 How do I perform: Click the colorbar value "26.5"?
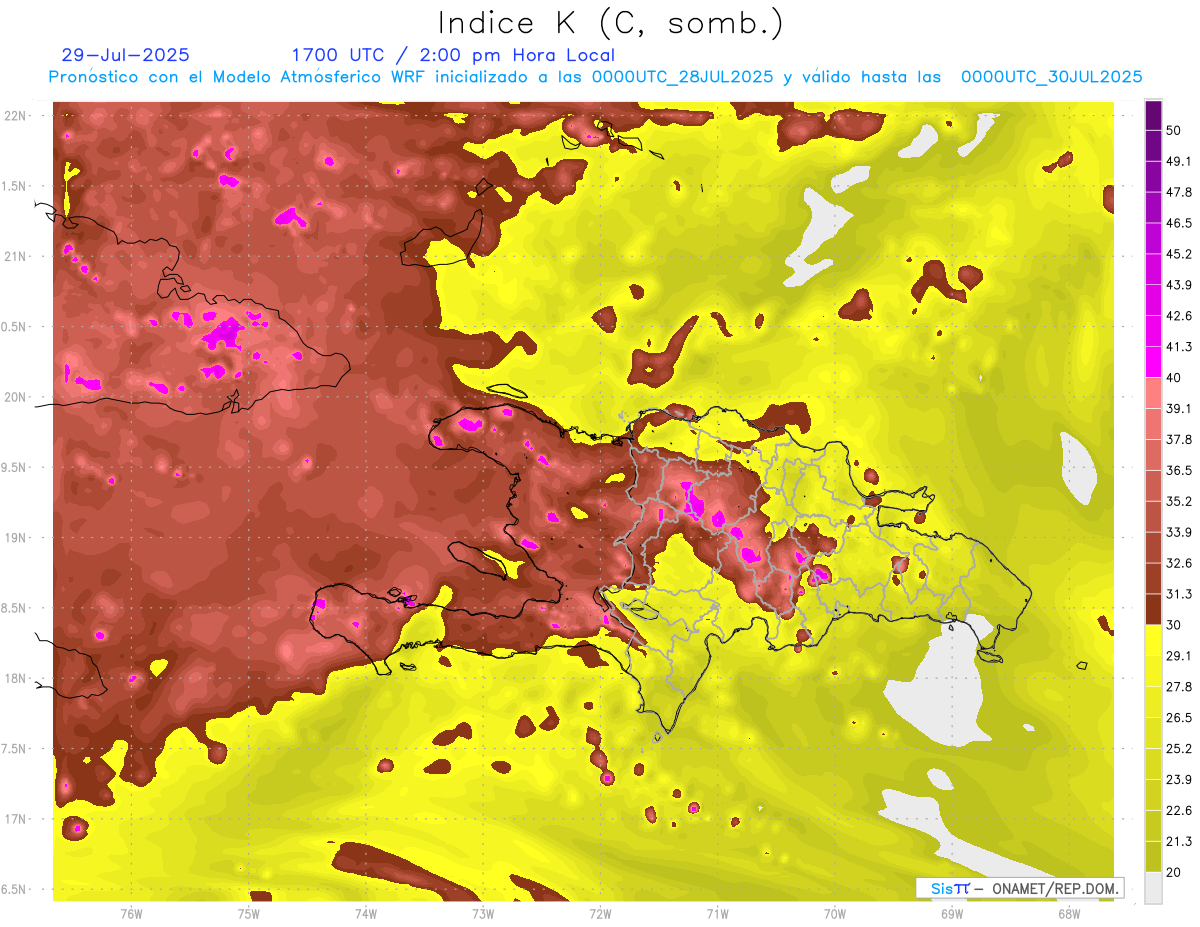click(x=1179, y=718)
